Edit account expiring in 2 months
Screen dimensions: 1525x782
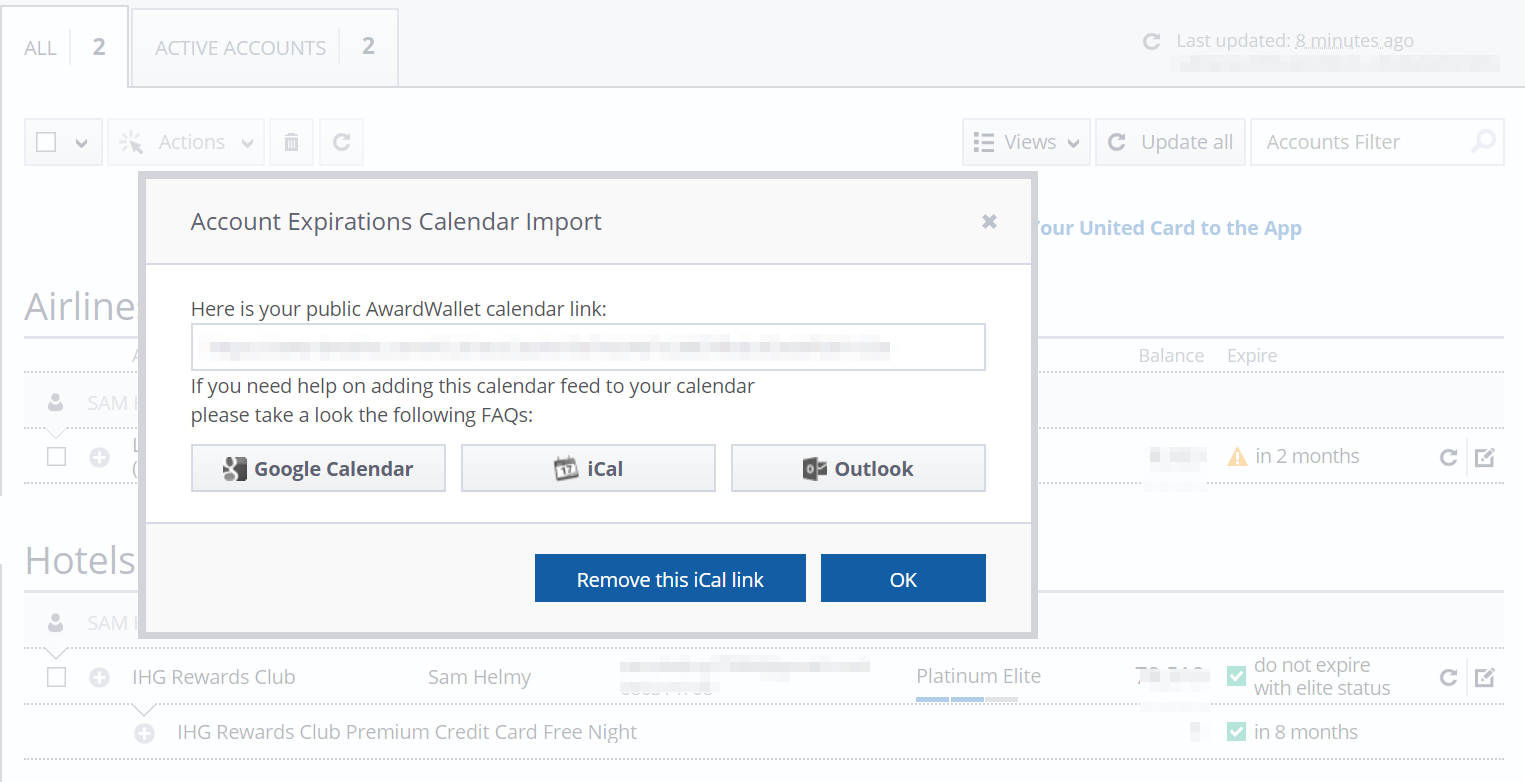click(x=1484, y=457)
